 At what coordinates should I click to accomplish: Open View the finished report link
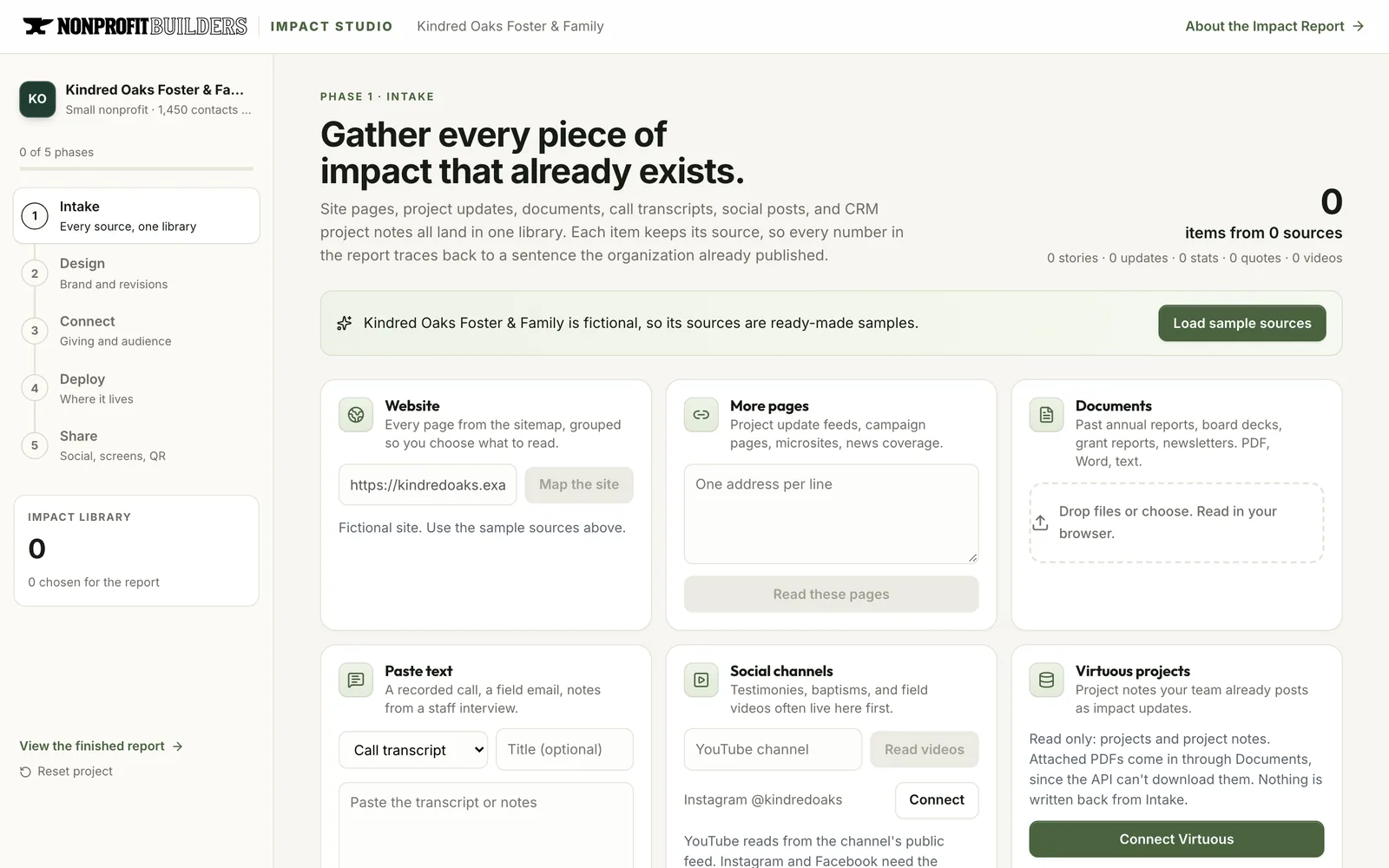pyautogui.click(x=101, y=746)
